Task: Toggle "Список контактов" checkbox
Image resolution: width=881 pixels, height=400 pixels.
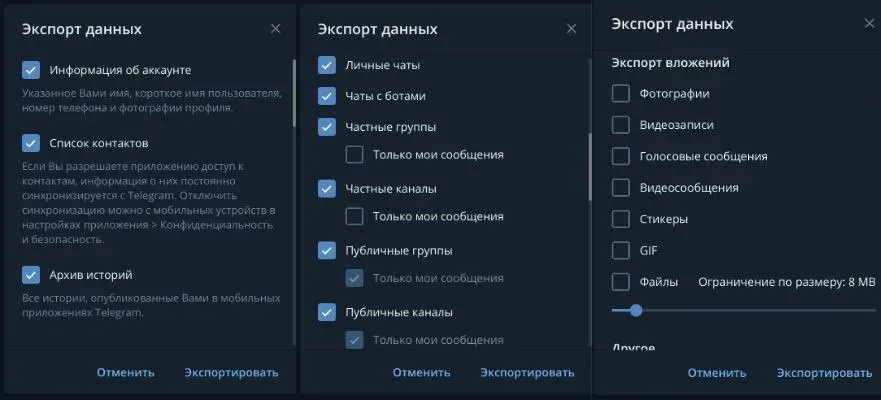Action: (x=31, y=143)
